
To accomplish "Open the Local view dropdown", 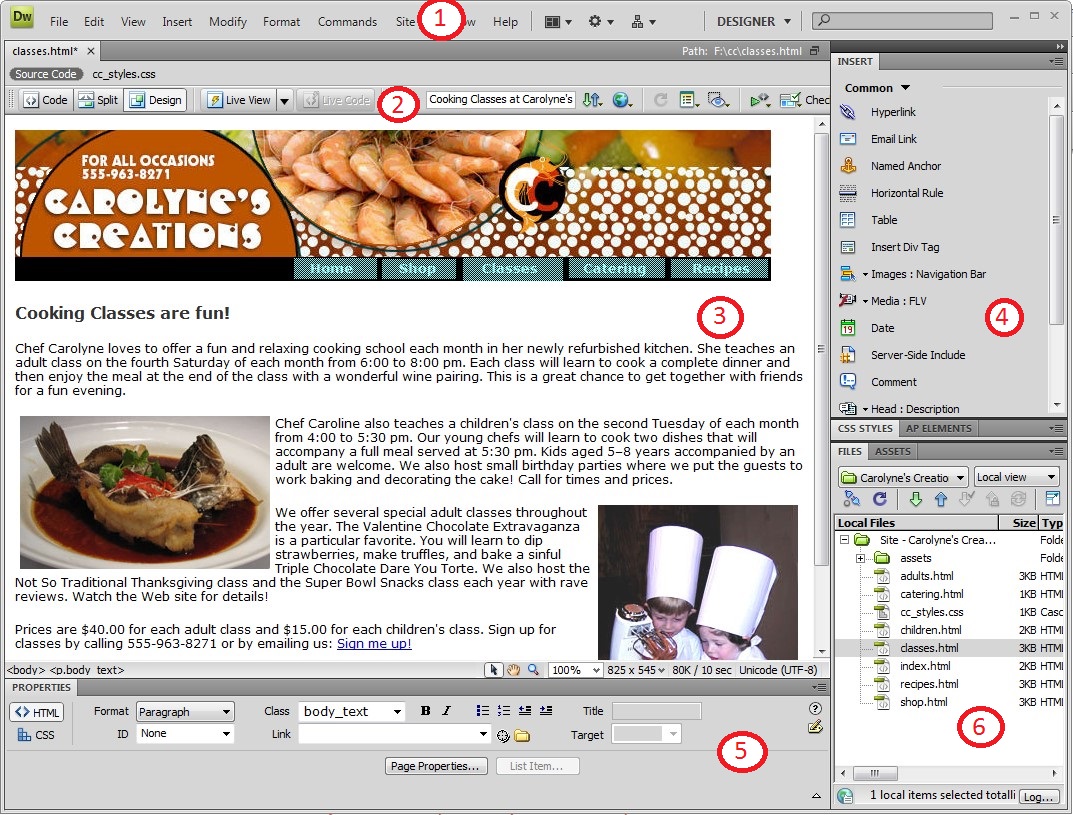I will 1016,477.
